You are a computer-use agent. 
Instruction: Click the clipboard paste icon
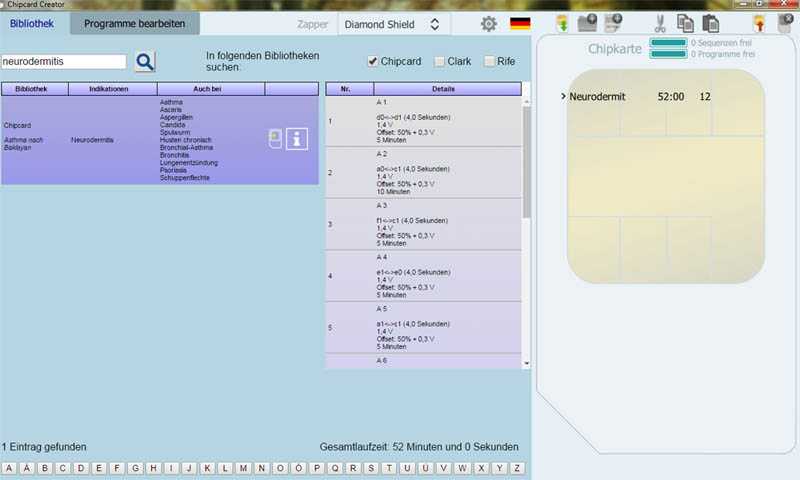pos(711,23)
